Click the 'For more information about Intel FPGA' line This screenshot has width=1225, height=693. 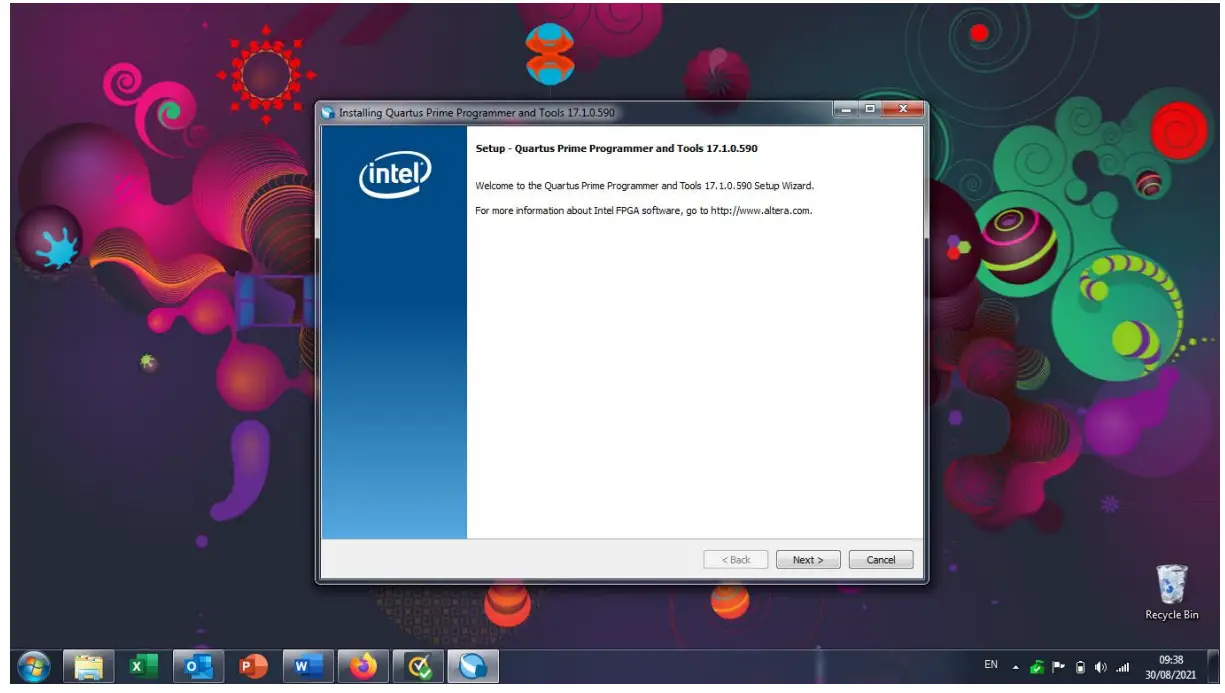[643, 211]
